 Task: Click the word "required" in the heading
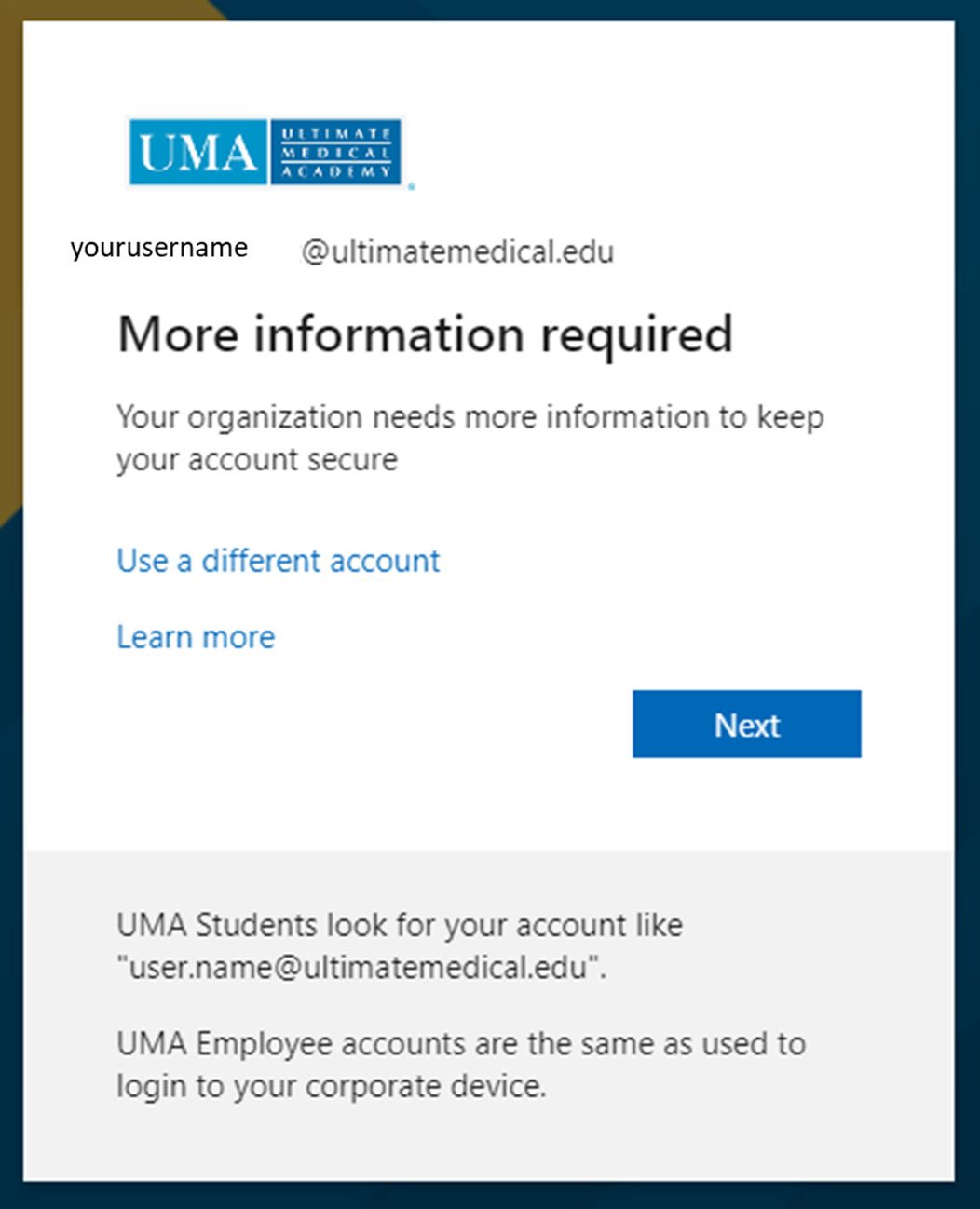pyautogui.click(x=637, y=334)
